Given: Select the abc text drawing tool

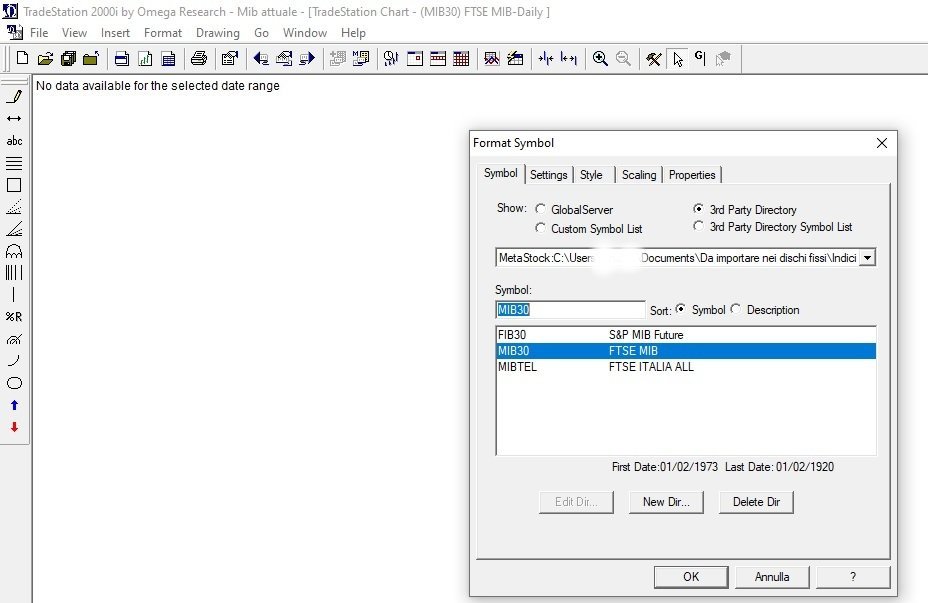Looking at the screenshot, I should coord(14,141).
